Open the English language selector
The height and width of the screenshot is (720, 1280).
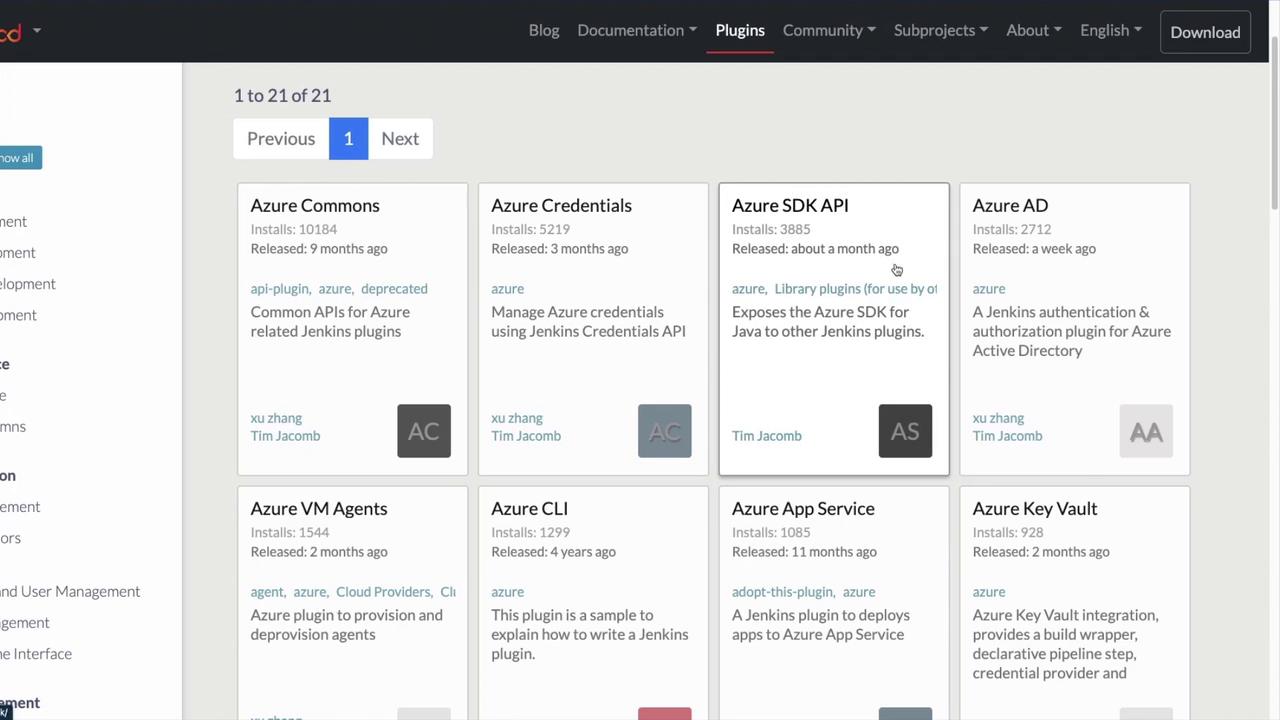pos(1110,30)
